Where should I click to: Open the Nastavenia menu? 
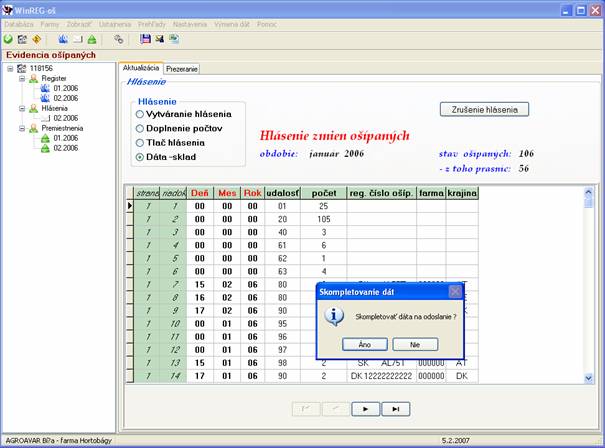(x=189, y=24)
